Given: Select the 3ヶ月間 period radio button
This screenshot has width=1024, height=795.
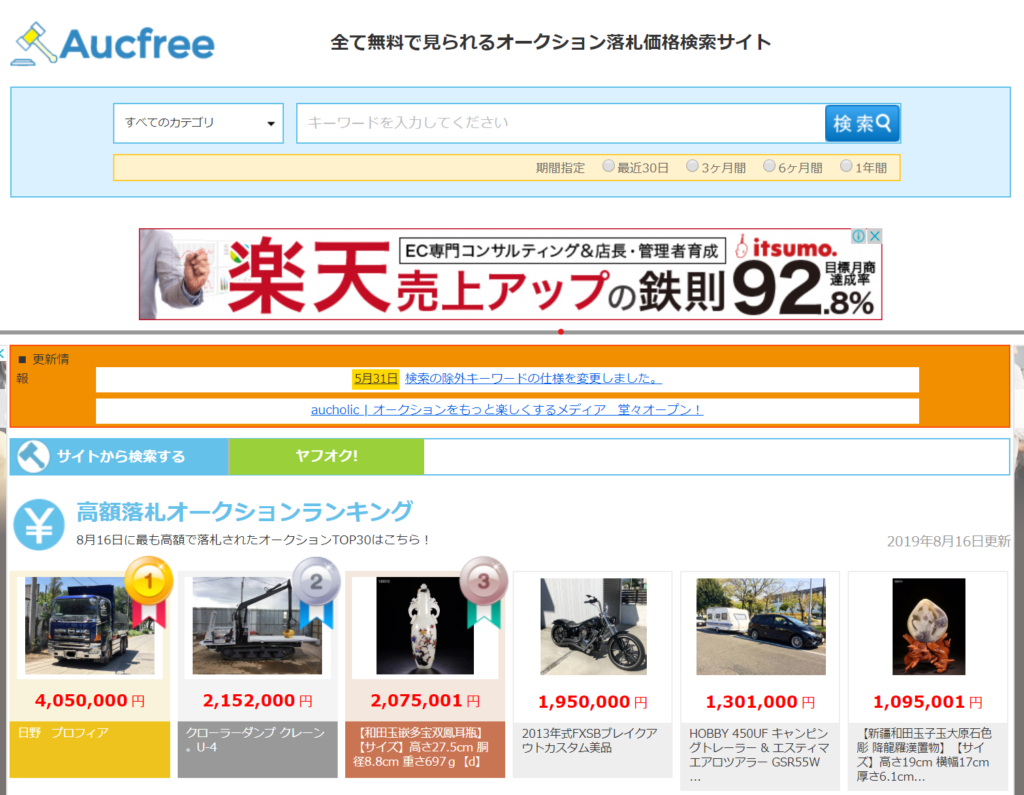Looking at the screenshot, I should (x=692, y=166).
